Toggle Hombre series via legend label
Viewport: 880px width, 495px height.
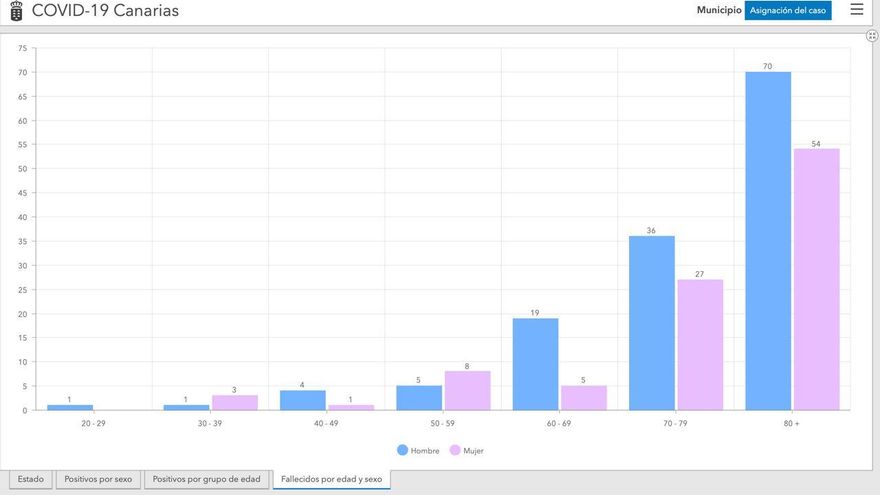pyautogui.click(x=425, y=451)
